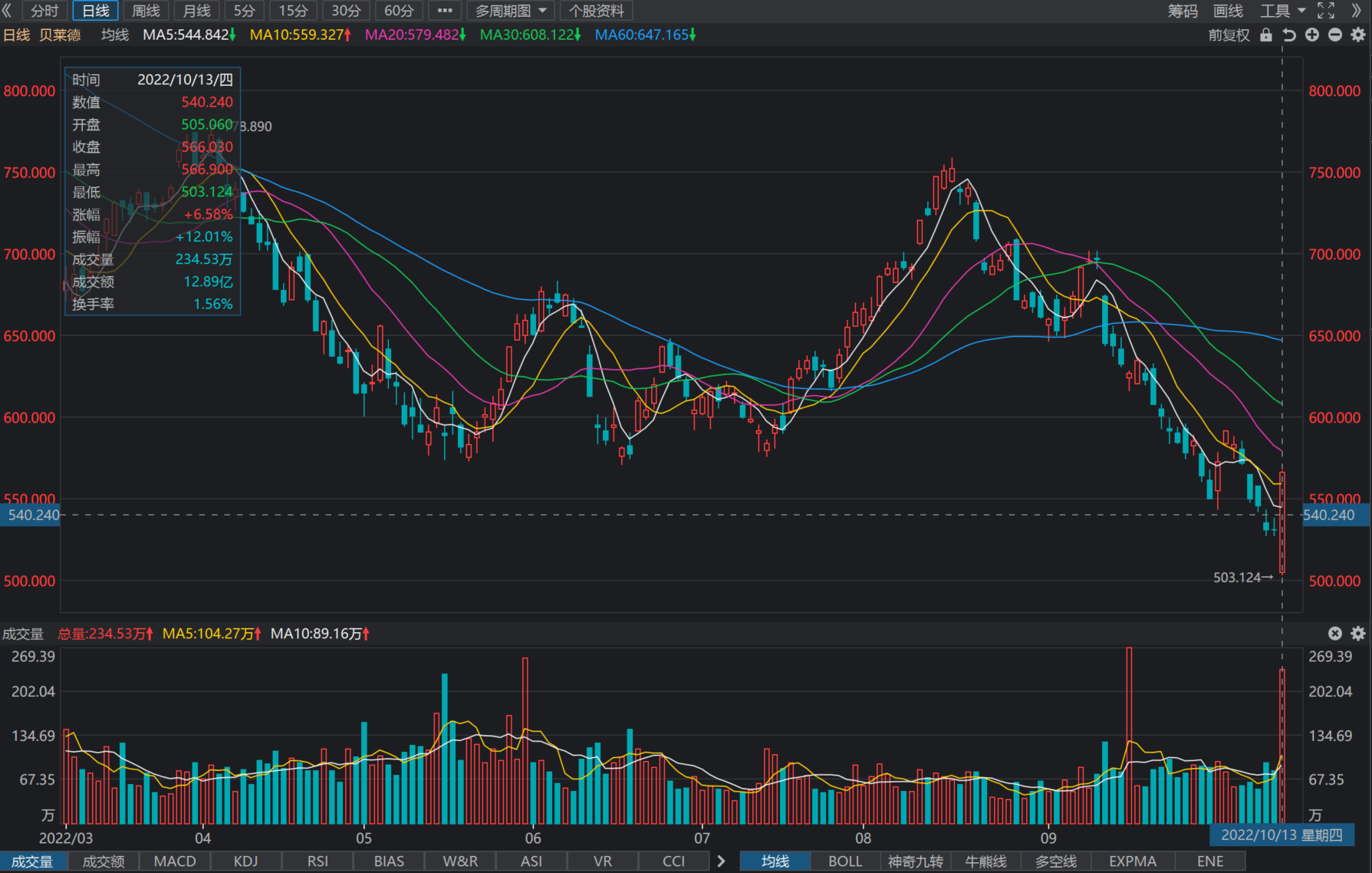Switch main overlay to 牛熊线
1372x873 pixels.
tap(985, 861)
